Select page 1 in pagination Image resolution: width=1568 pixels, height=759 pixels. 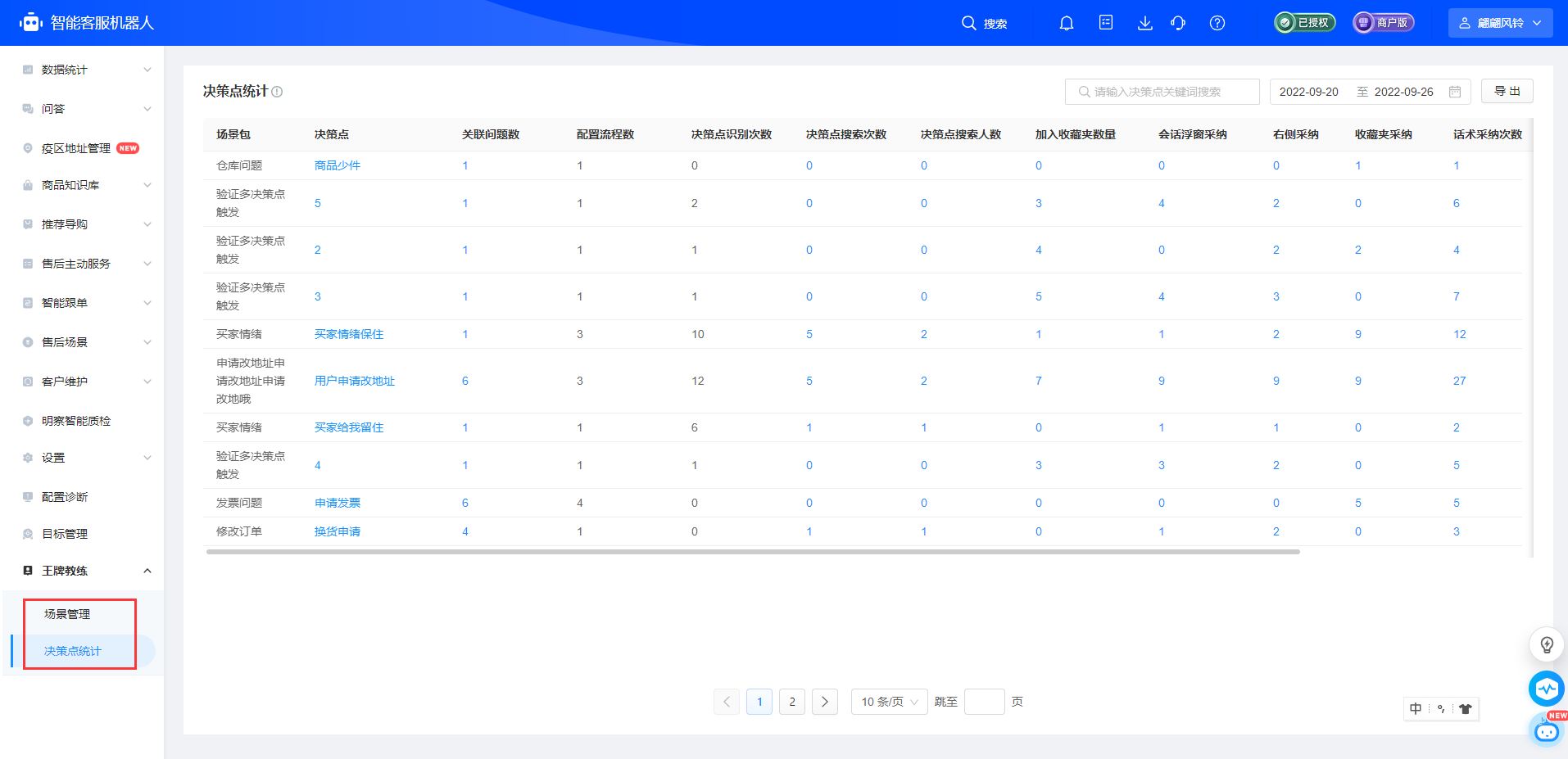pos(759,702)
